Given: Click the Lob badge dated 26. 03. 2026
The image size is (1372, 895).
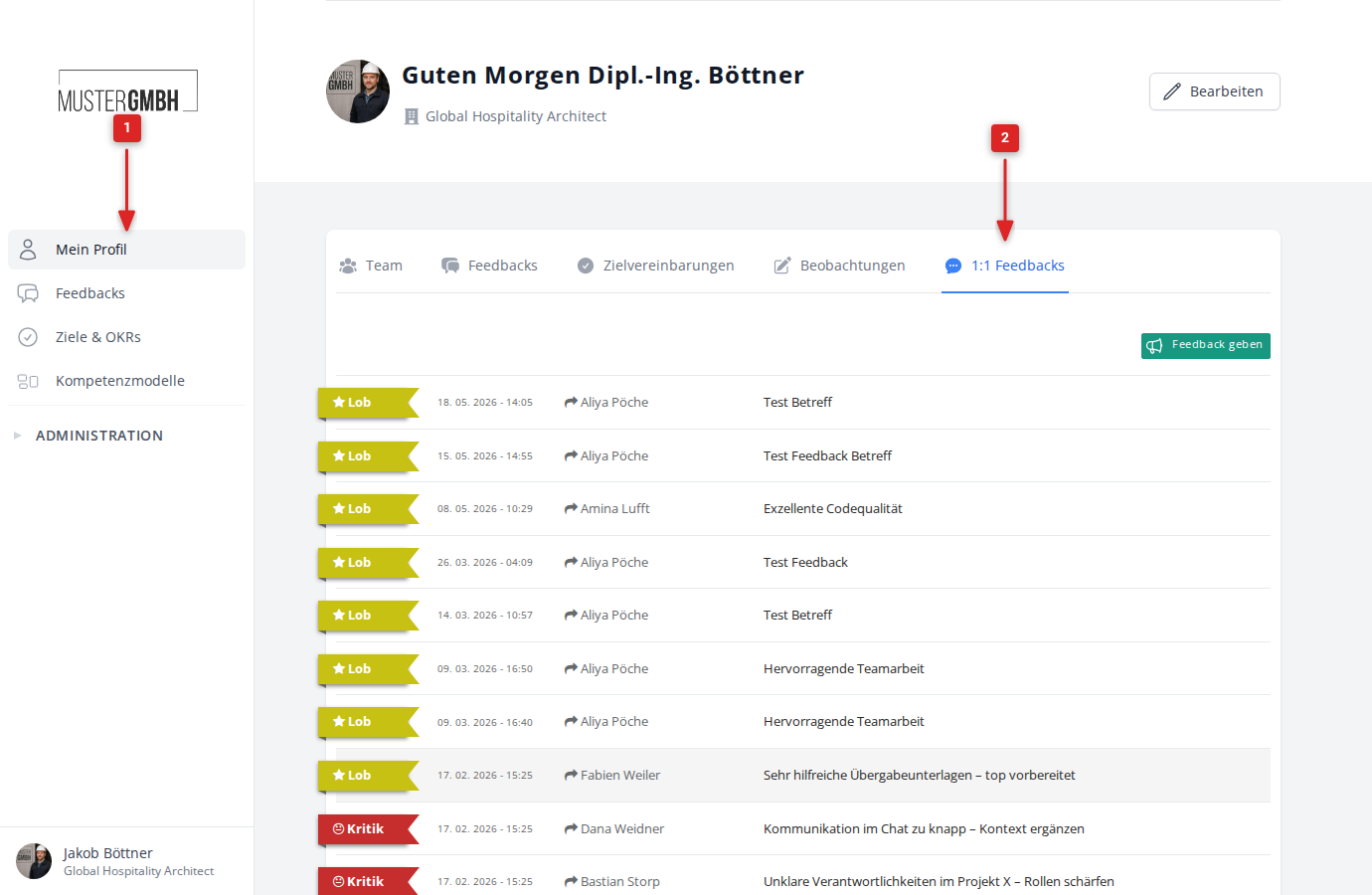Looking at the screenshot, I should click(x=368, y=563).
